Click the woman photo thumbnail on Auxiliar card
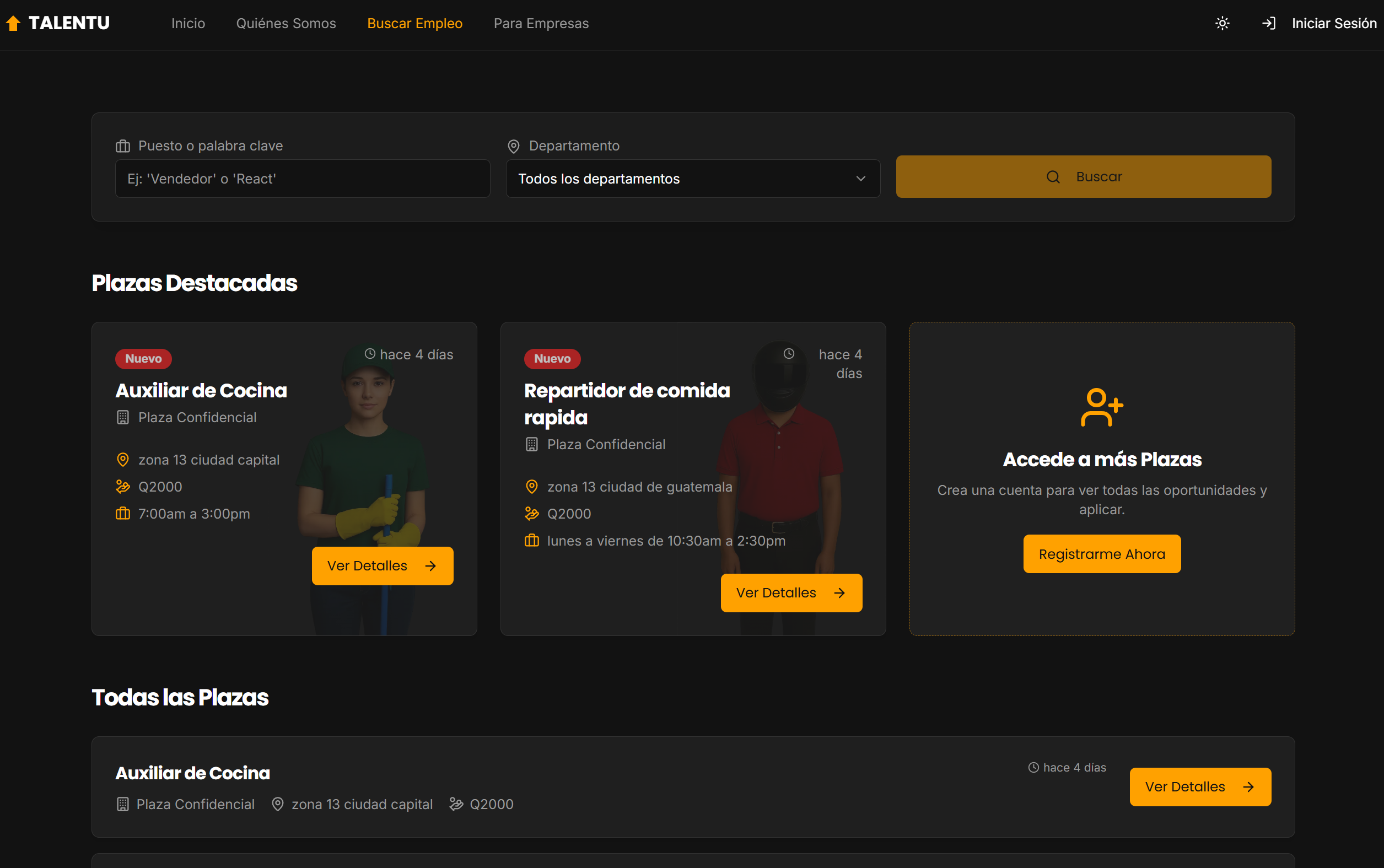This screenshot has width=1384, height=868. [363, 488]
